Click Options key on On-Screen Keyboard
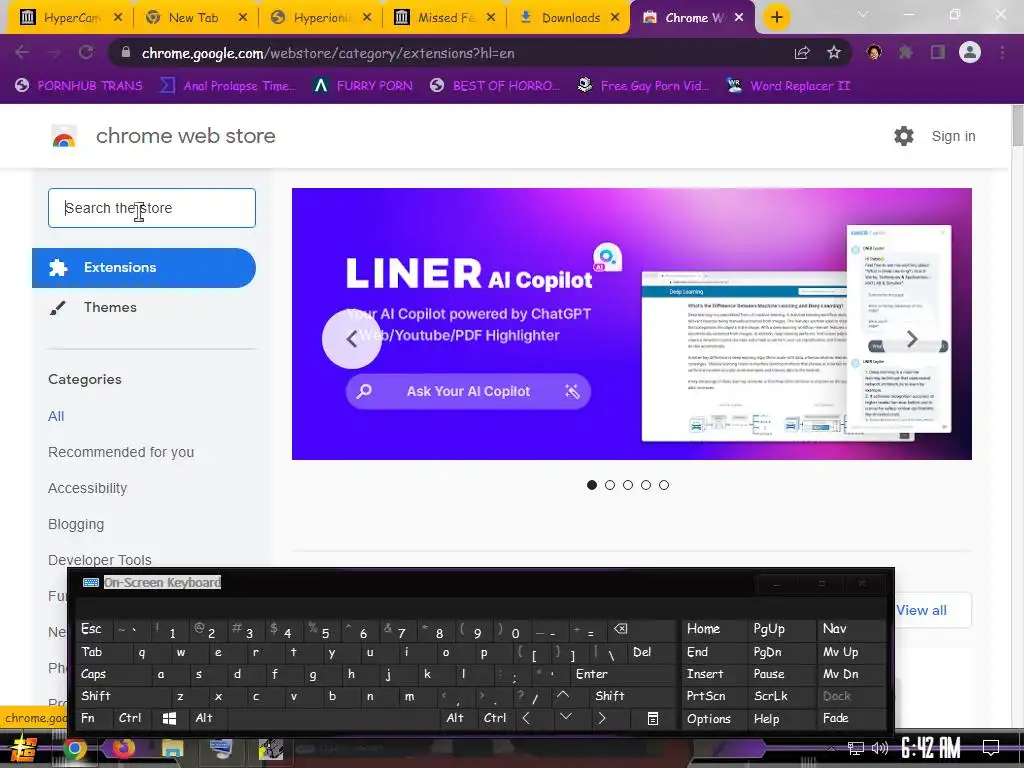The image size is (1024, 768). click(709, 719)
